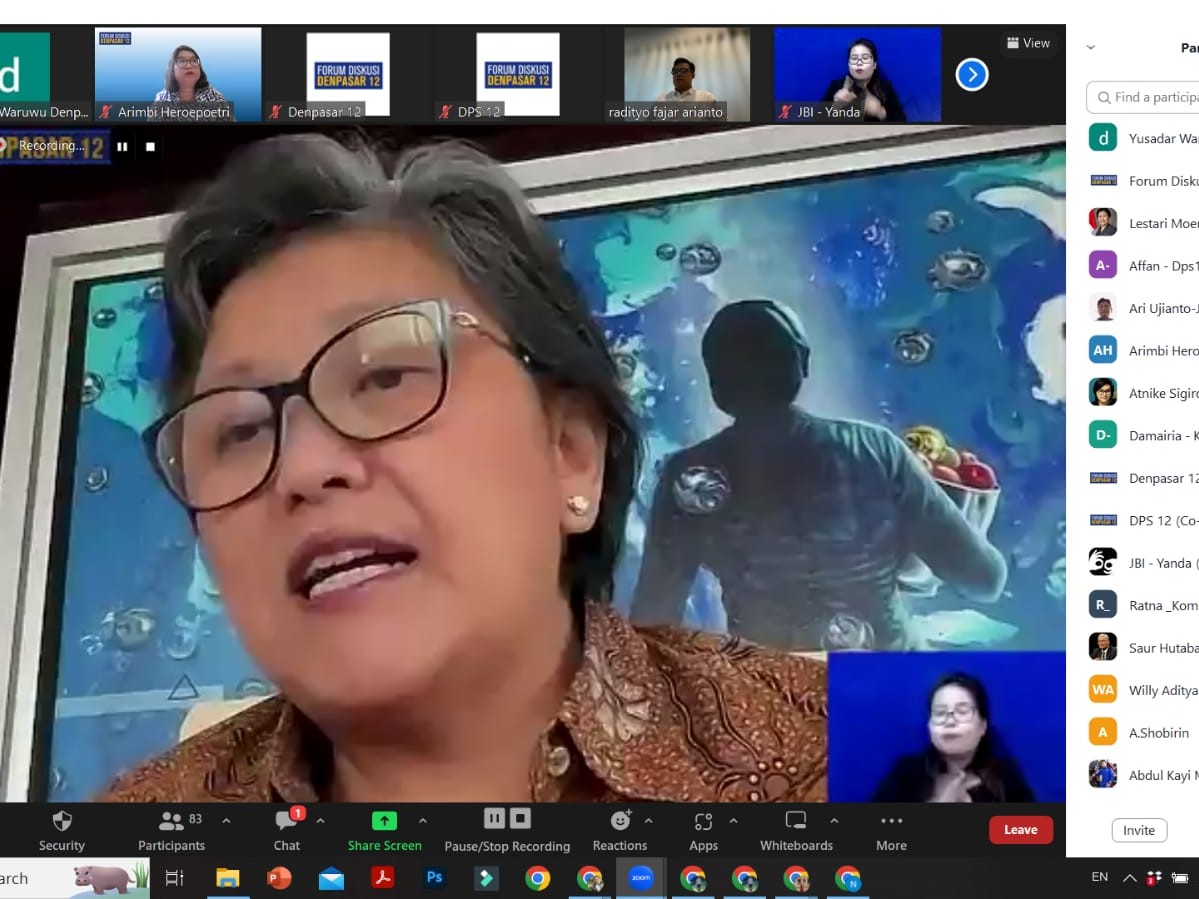Open the Whiteboards icon
The image size is (1199, 899).
tap(795, 820)
